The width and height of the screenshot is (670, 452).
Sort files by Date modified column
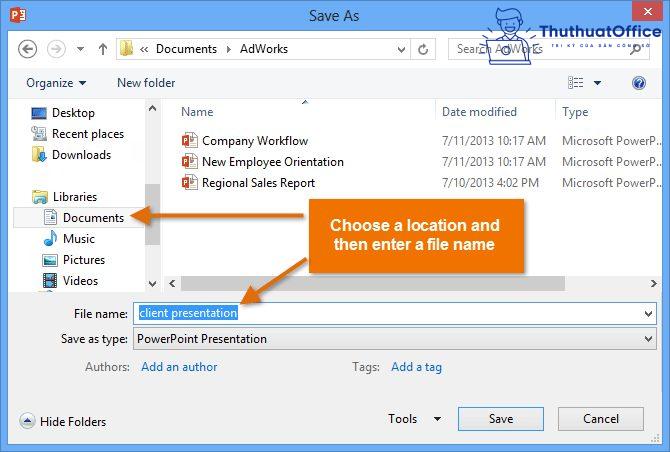click(x=479, y=112)
